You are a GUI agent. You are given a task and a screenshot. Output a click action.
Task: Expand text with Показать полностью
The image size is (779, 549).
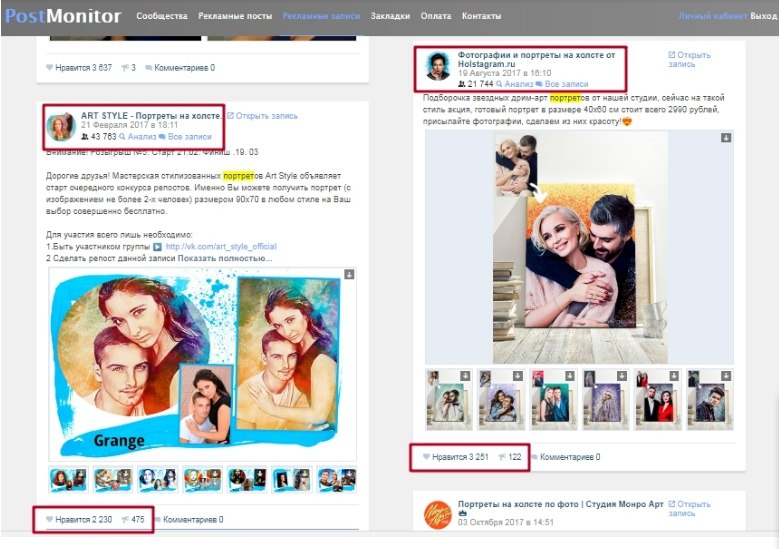[225, 258]
